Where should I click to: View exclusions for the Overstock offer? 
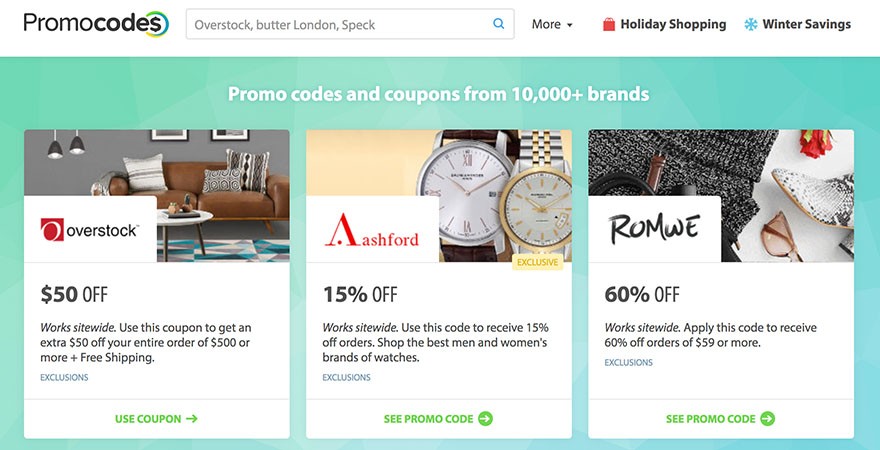click(64, 378)
